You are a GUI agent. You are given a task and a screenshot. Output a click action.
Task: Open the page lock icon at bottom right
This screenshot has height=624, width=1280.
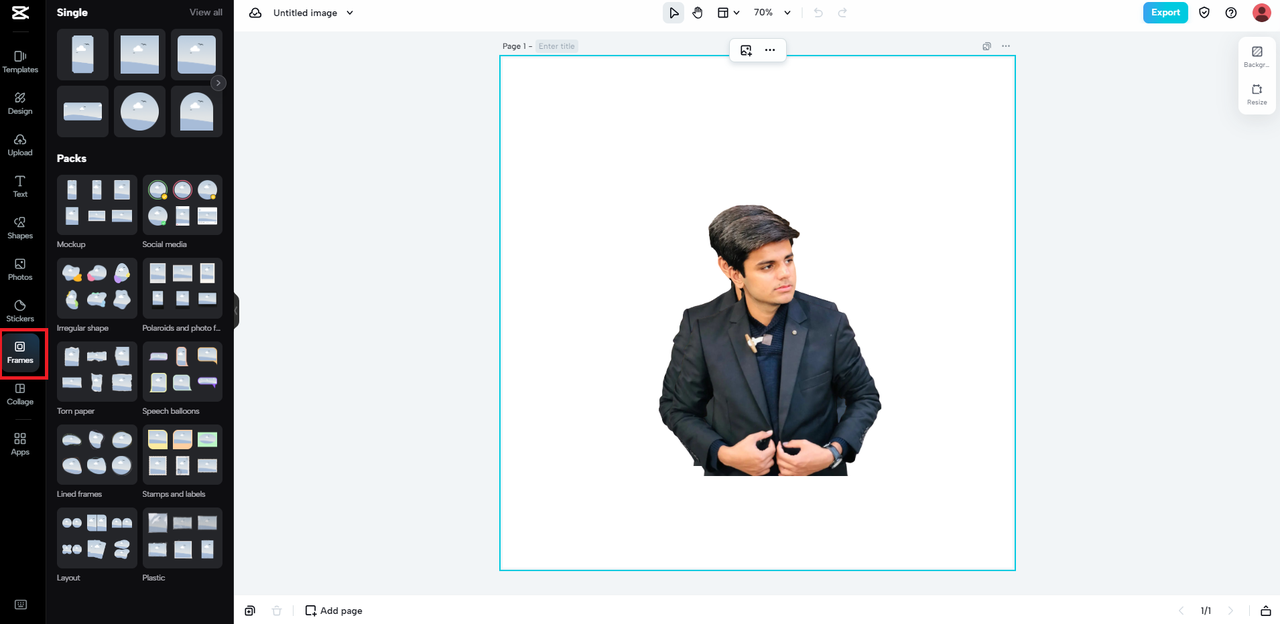1266,611
